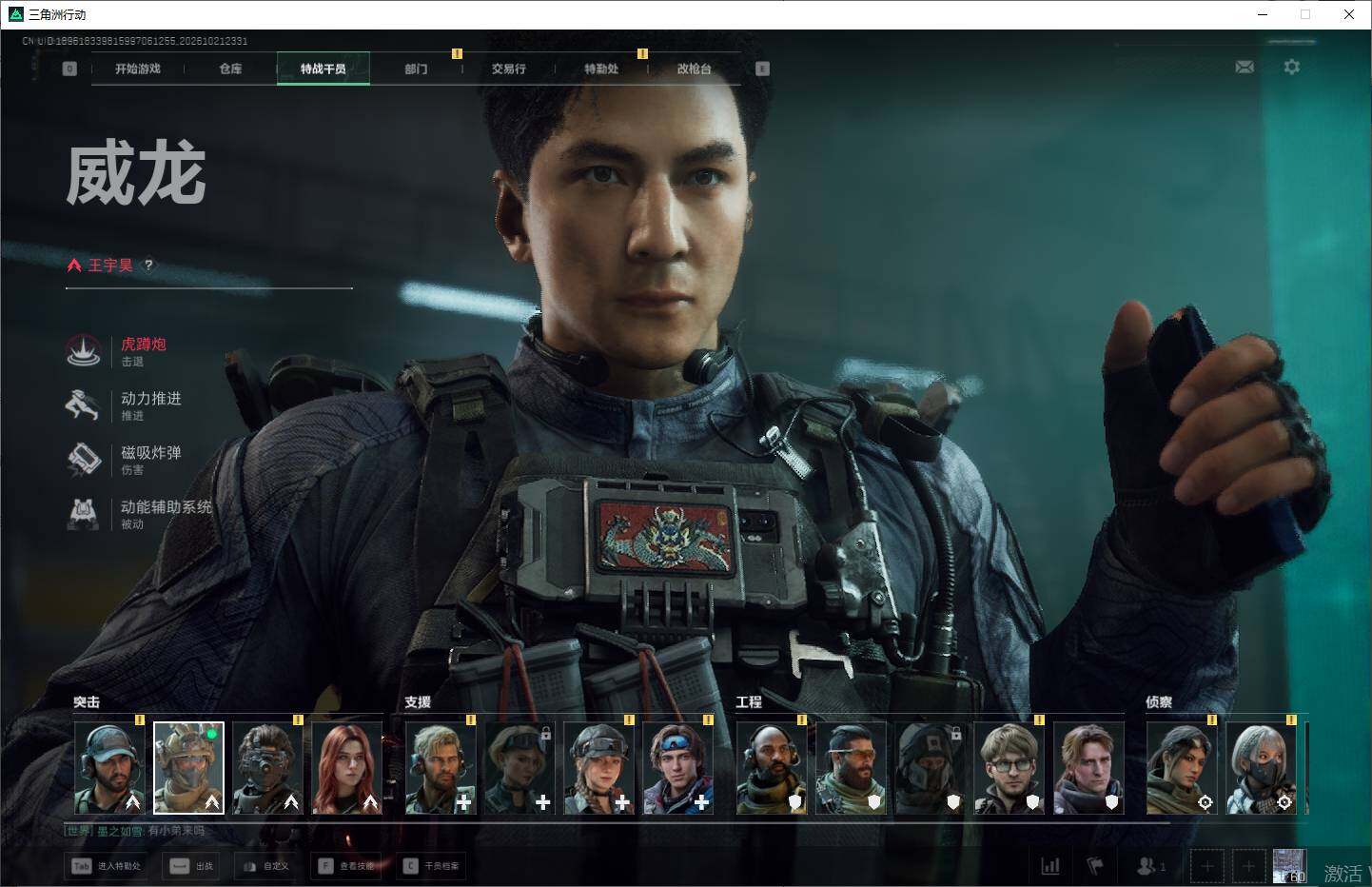This screenshot has height=887, width=1372.
Task: Click the player avatar thumbnail at bottom right
Action: pos(1289,866)
